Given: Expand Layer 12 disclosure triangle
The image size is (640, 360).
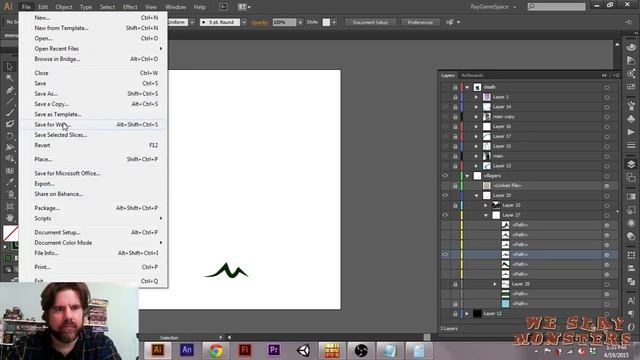Looking at the screenshot, I should click(x=467, y=313).
